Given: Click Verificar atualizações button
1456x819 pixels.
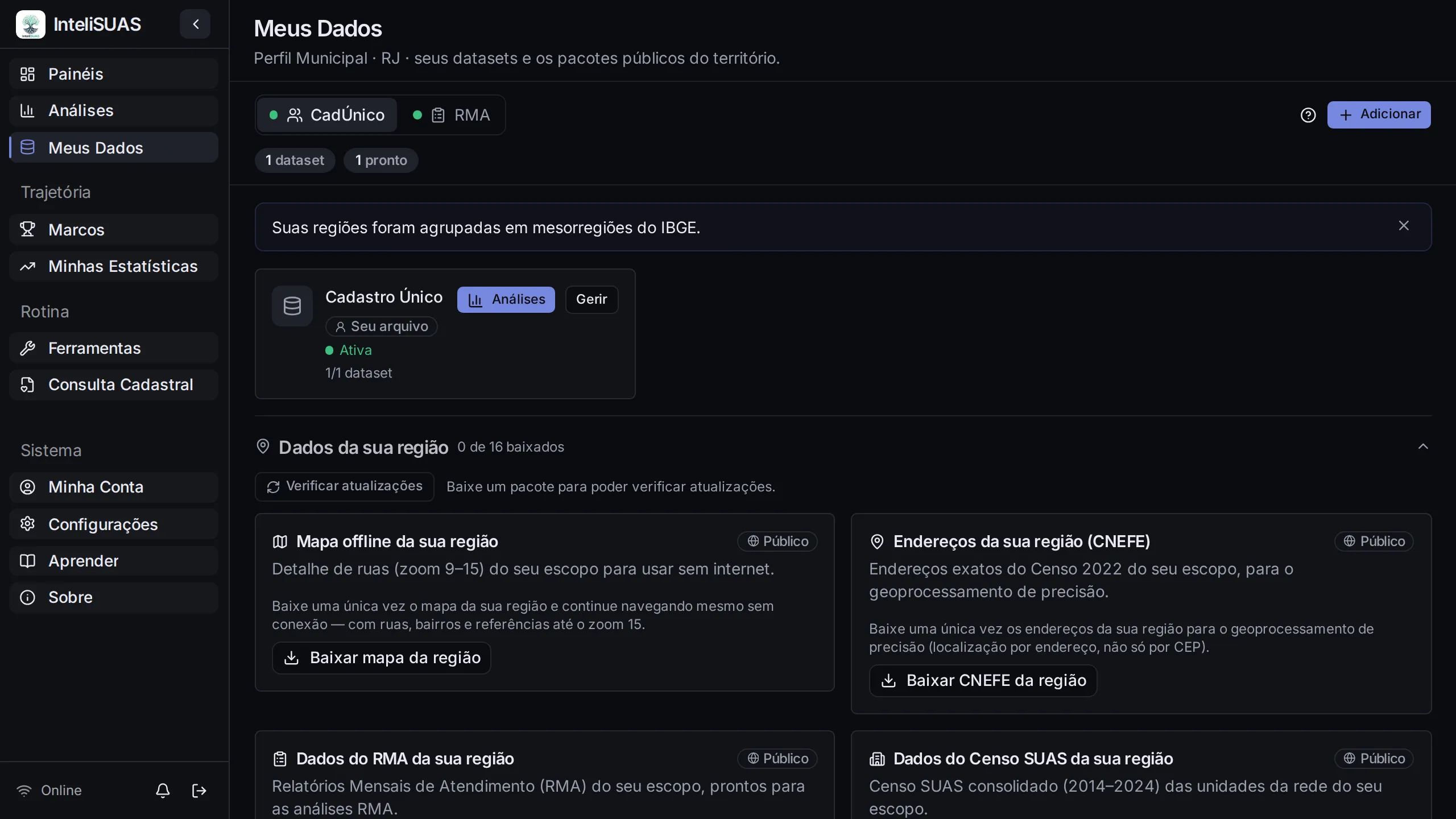Looking at the screenshot, I should pyautogui.click(x=345, y=487).
